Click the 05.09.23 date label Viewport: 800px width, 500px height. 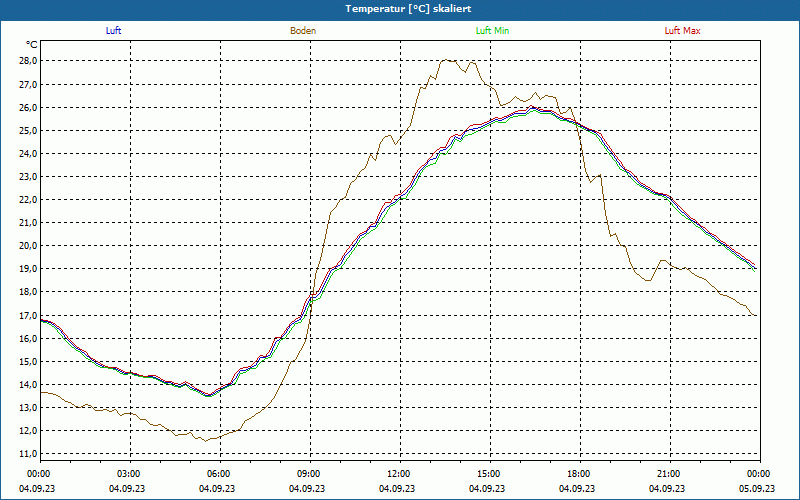[757, 488]
